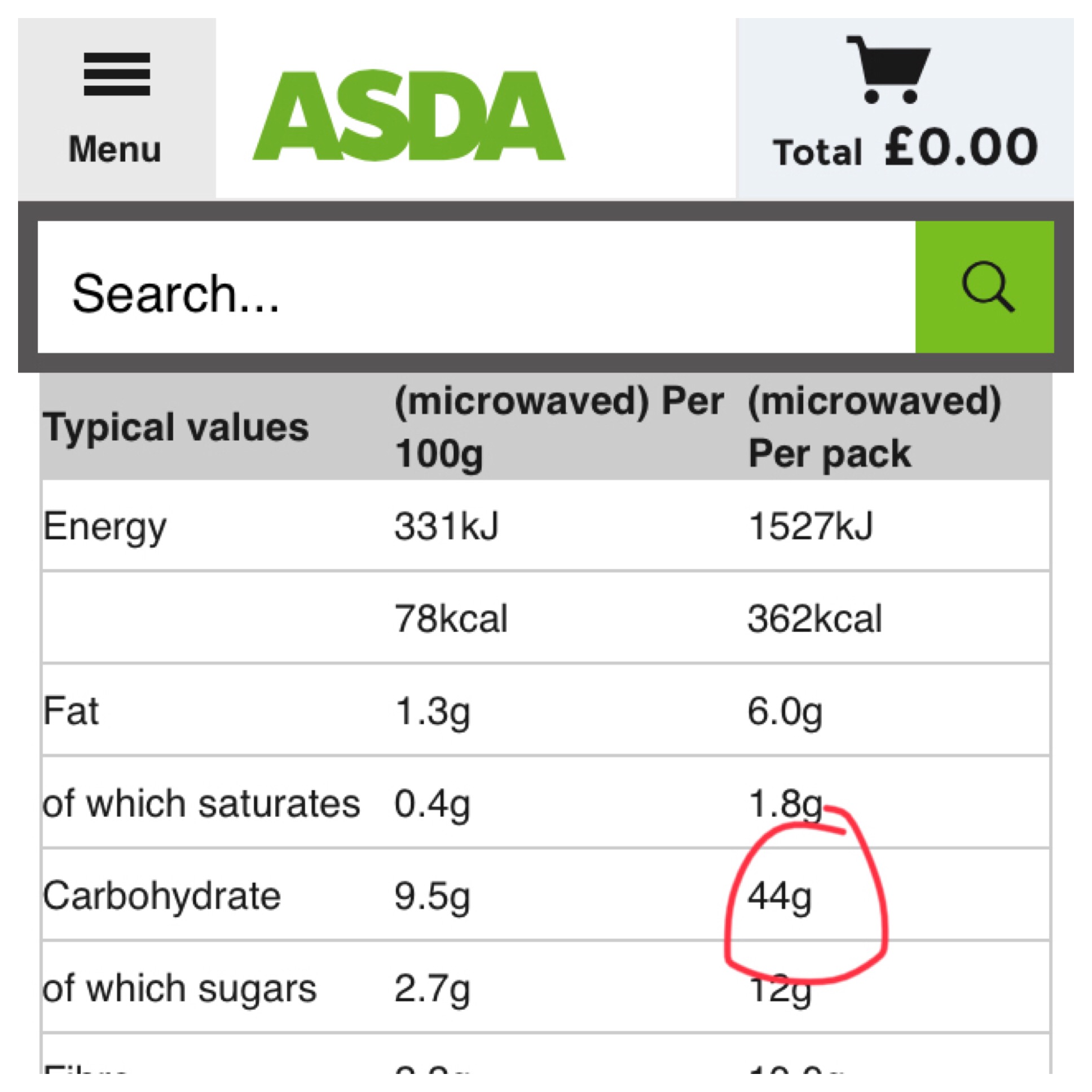This screenshot has width=1092, height=1092.
Task: Tap the Menu label under the hamburger icon
Action: click(x=115, y=149)
